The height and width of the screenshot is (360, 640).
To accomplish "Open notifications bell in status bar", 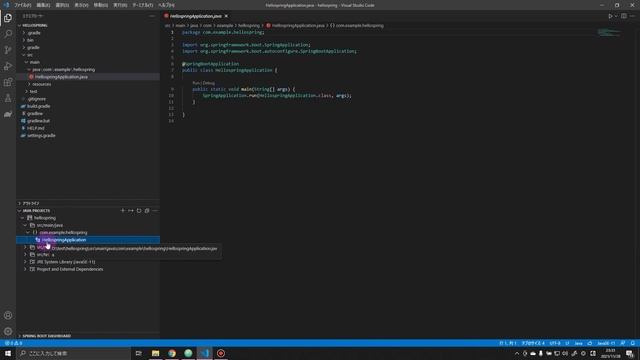I will [633, 343].
